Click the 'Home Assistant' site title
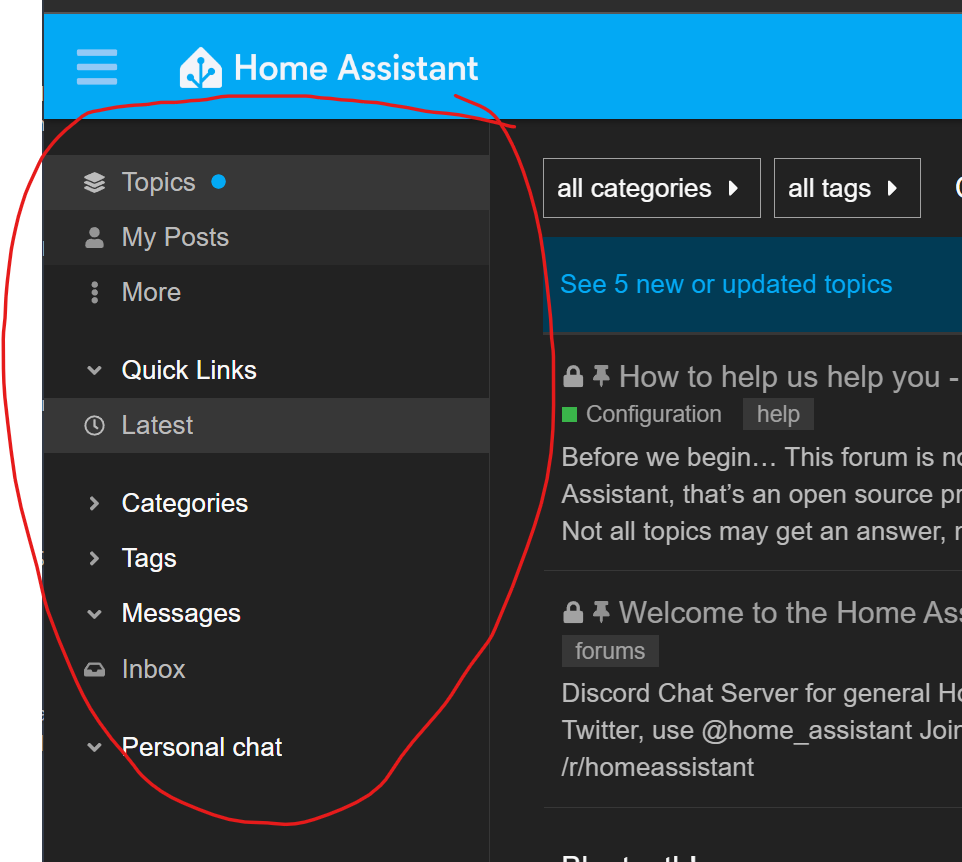 pyautogui.click(x=356, y=68)
